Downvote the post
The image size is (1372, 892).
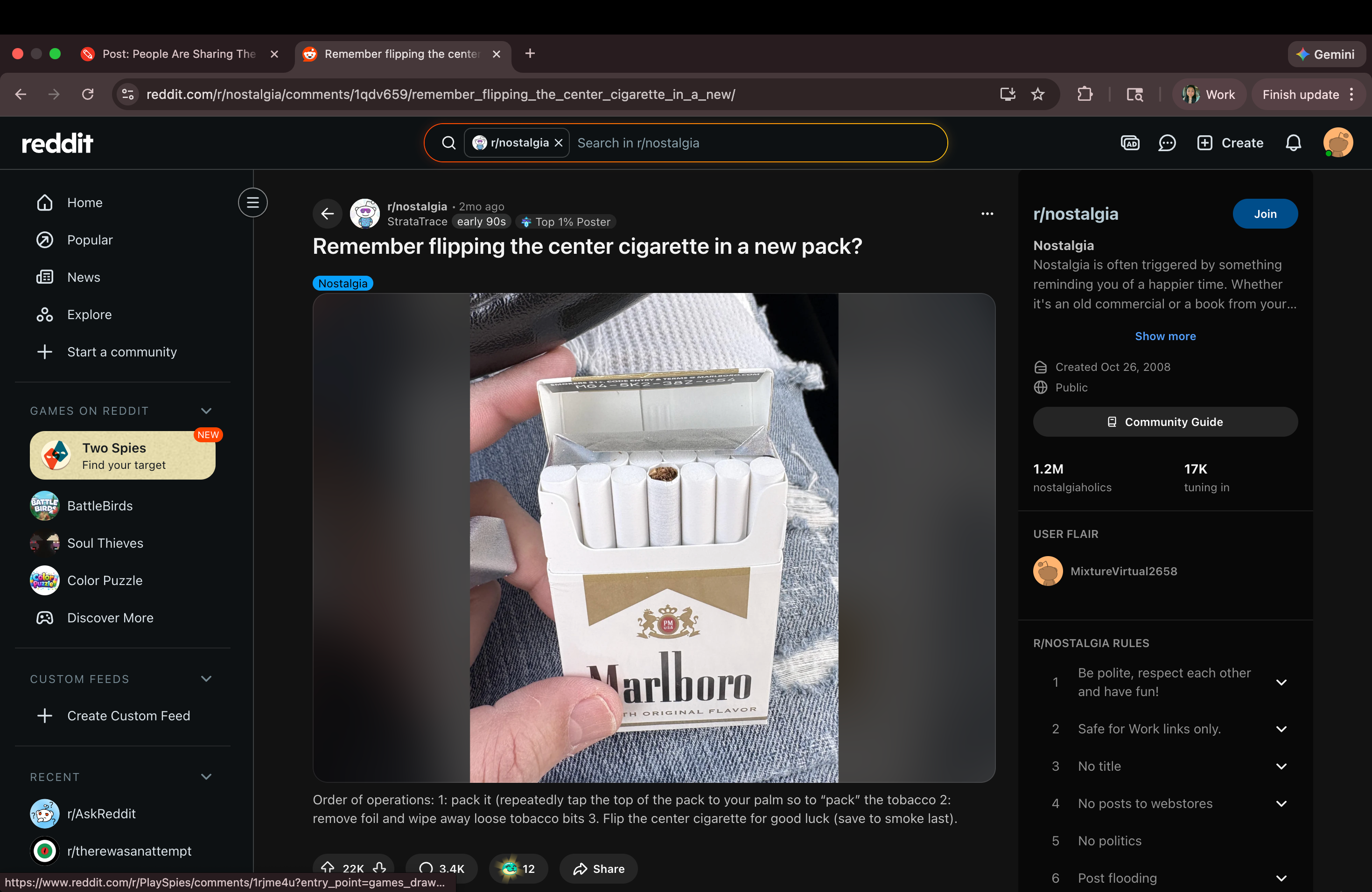pyautogui.click(x=379, y=868)
